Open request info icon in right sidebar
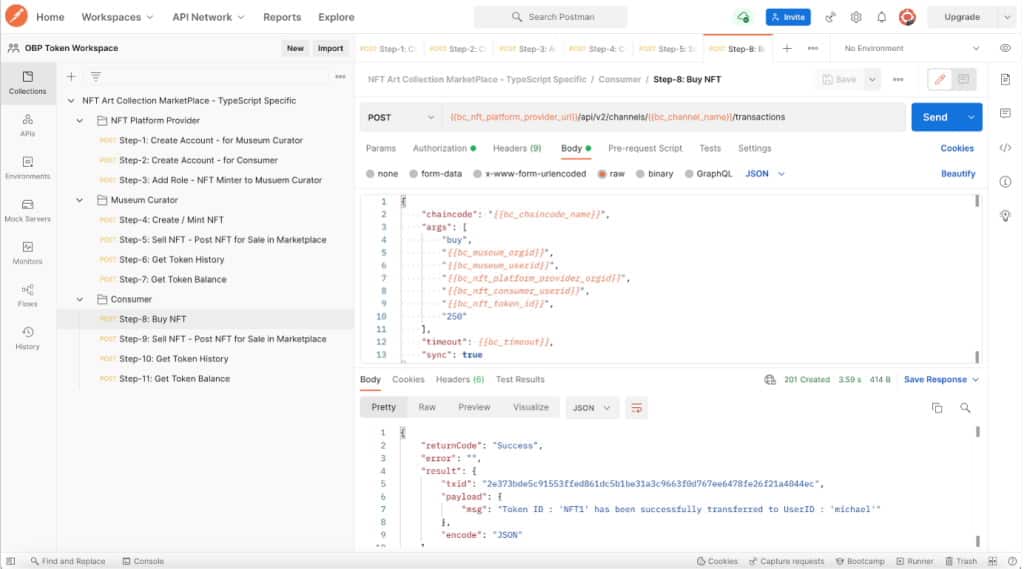The height and width of the screenshot is (569, 1024). pyautogui.click(x=1006, y=182)
